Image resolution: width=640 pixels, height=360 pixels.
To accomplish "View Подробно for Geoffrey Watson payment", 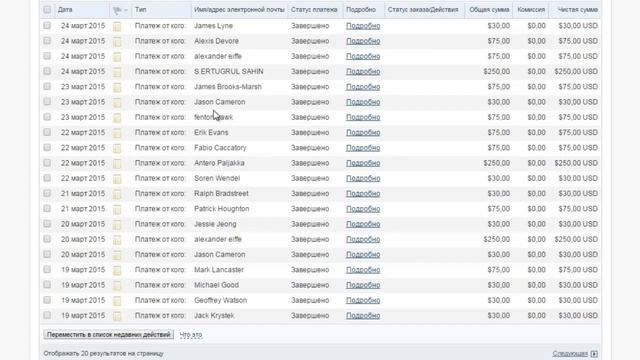I will pyautogui.click(x=363, y=300).
